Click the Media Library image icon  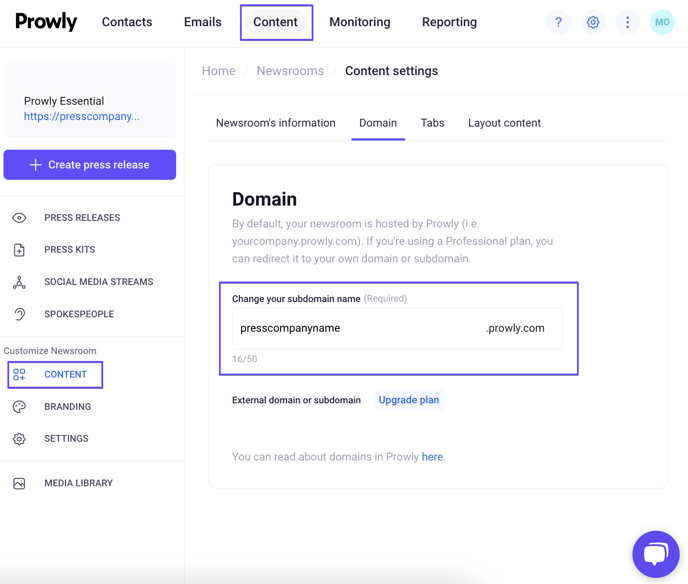click(x=19, y=483)
